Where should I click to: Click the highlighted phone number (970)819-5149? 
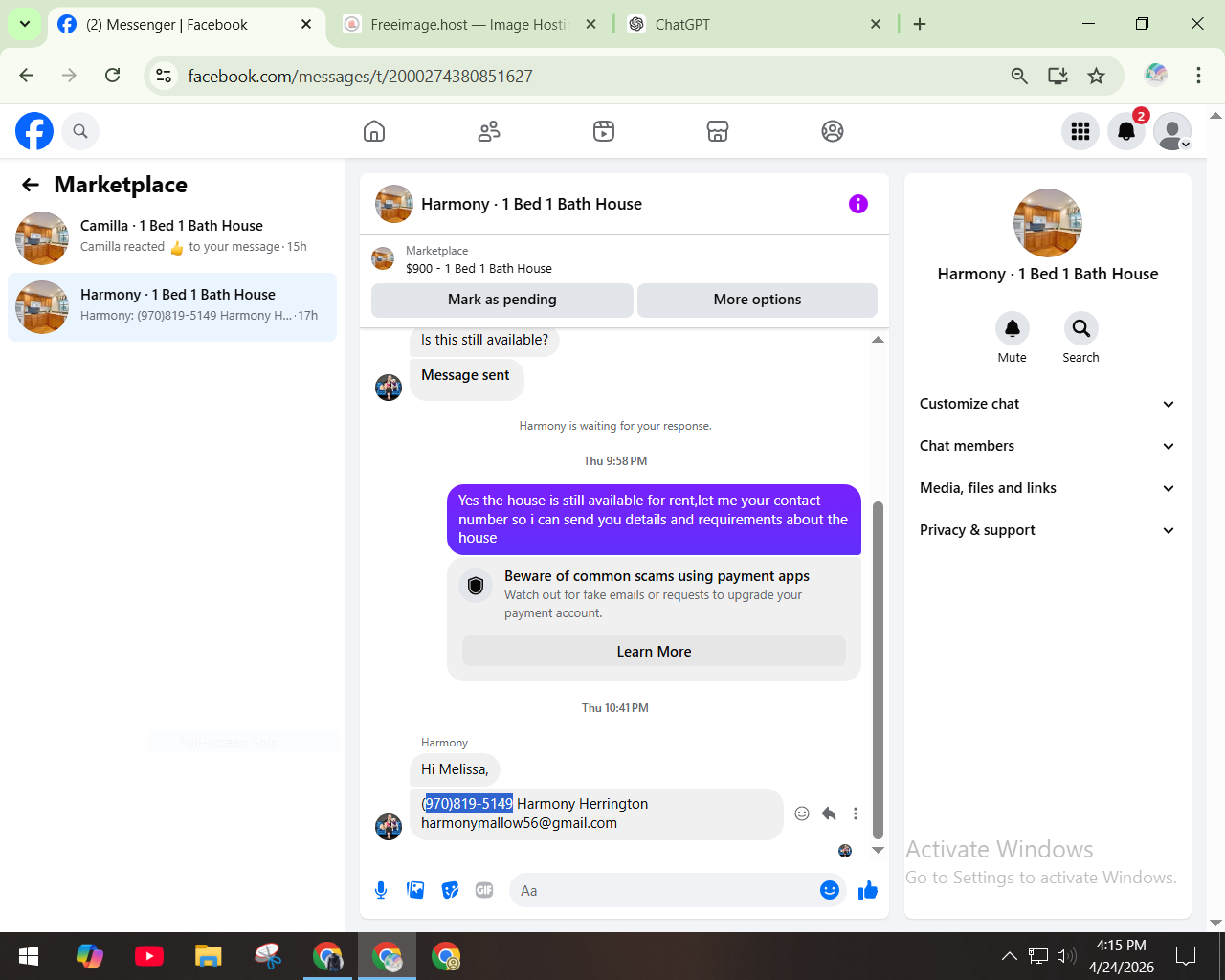click(x=469, y=804)
